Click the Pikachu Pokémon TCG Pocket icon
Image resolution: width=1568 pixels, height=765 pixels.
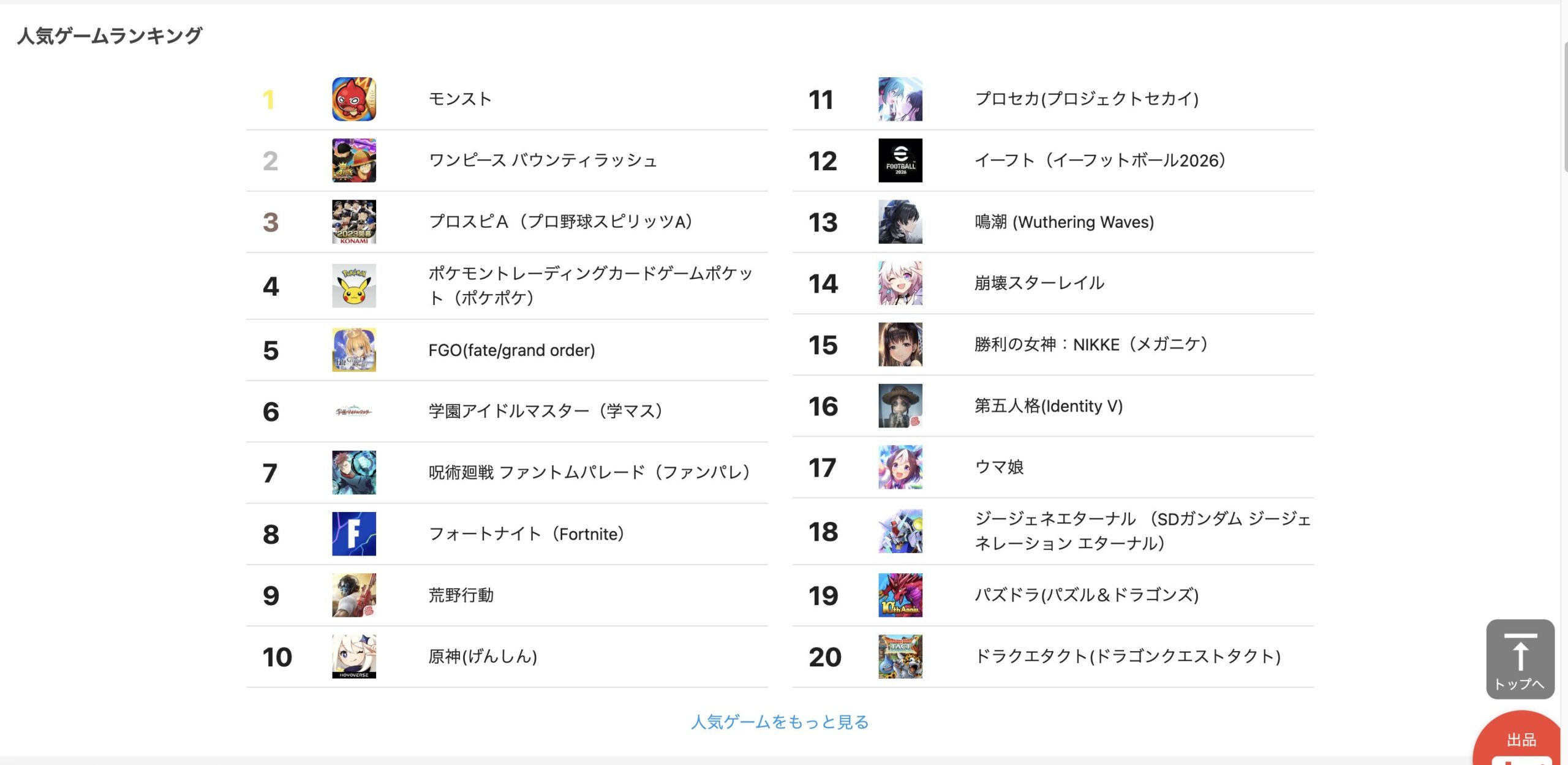click(353, 286)
